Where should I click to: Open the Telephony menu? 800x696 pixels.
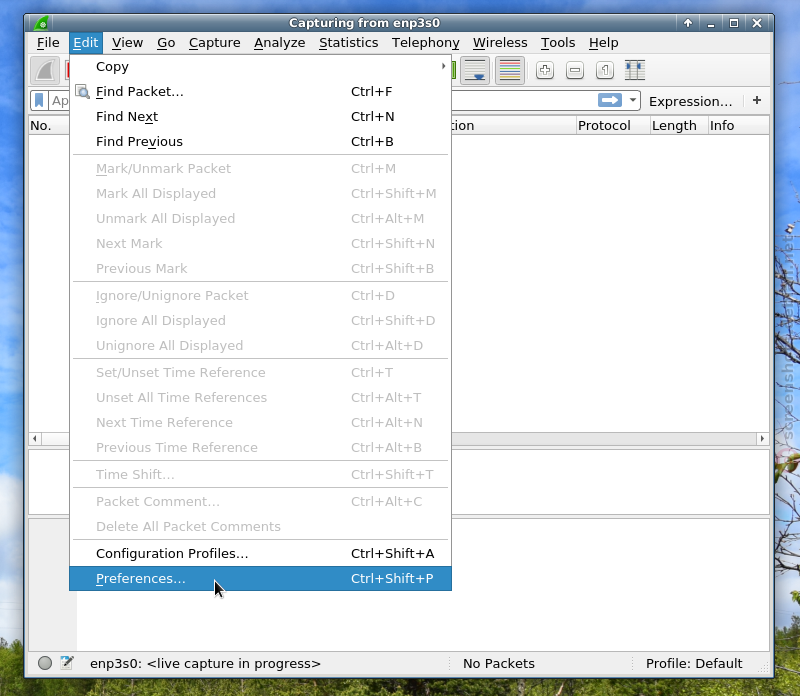[426, 43]
